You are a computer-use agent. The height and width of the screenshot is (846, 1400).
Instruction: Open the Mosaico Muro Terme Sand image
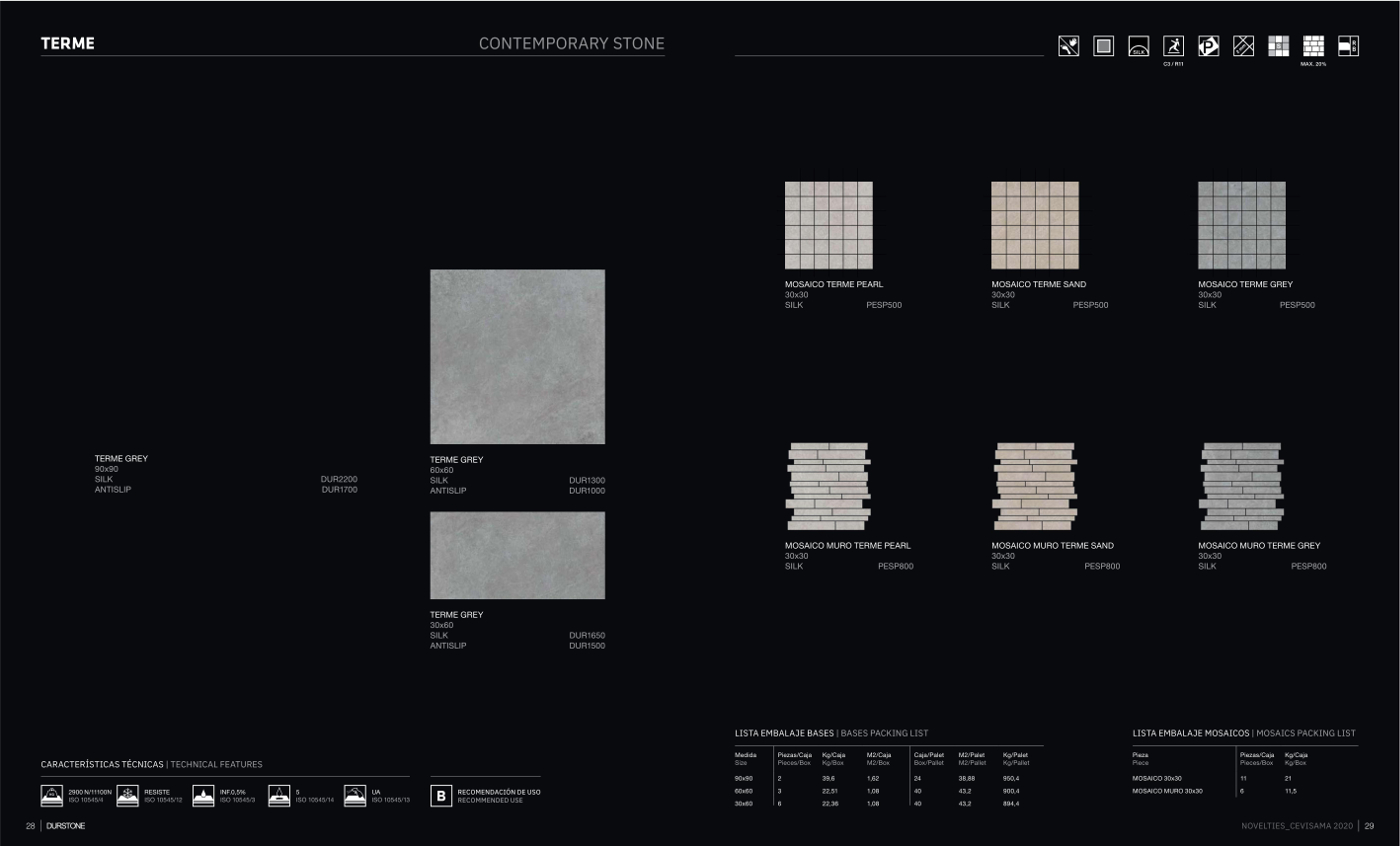pyautogui.click(x=1035, y=486)
